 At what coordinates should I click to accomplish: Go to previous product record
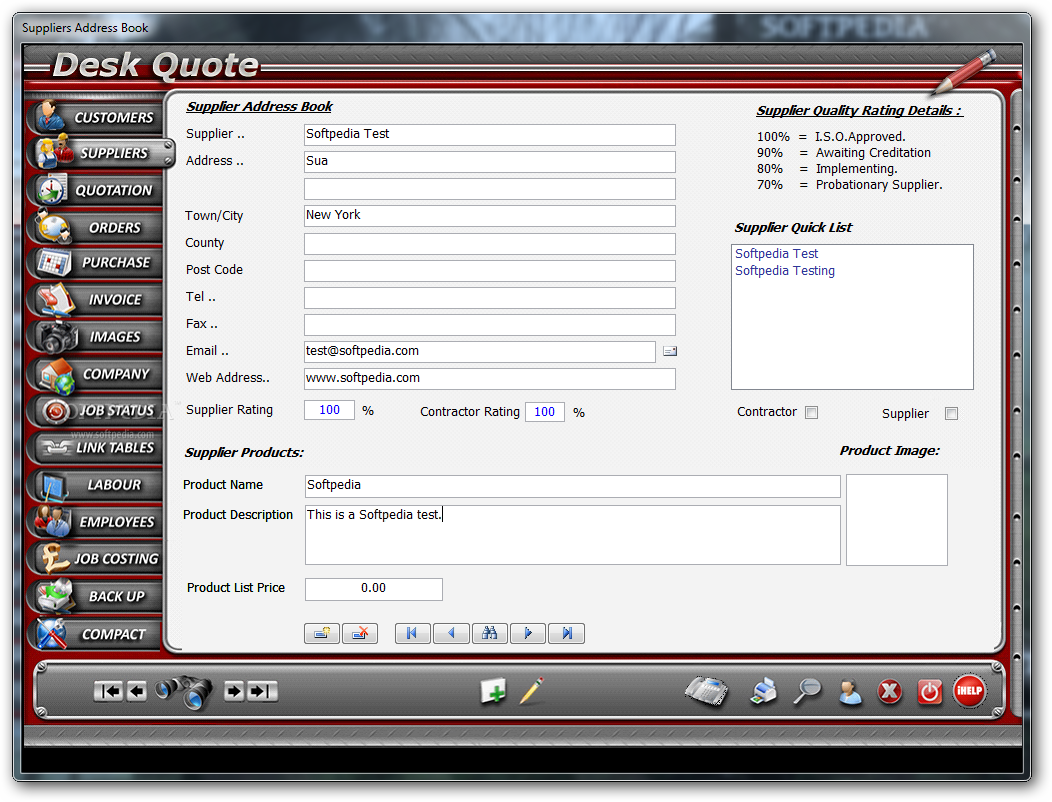(x=451, y=633)
